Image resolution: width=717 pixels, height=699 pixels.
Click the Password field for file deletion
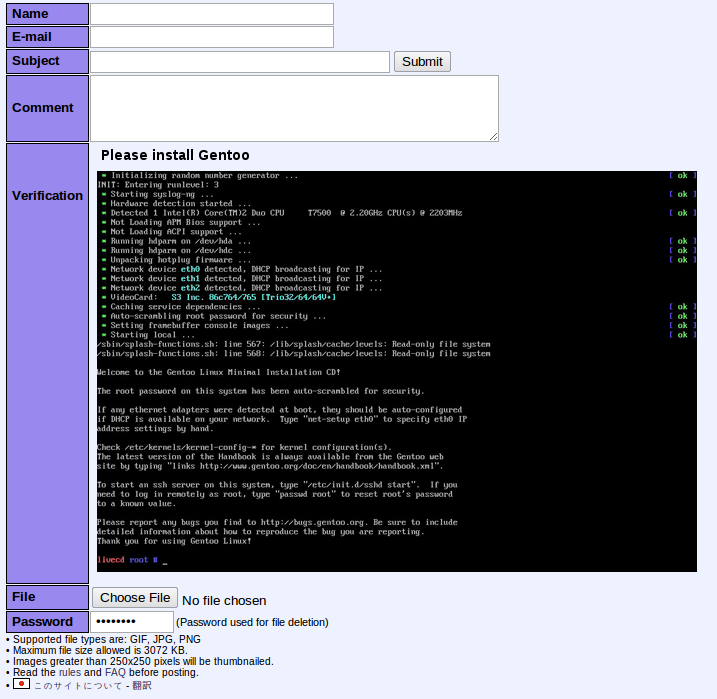pyautogui.click(x=132, y=622)
